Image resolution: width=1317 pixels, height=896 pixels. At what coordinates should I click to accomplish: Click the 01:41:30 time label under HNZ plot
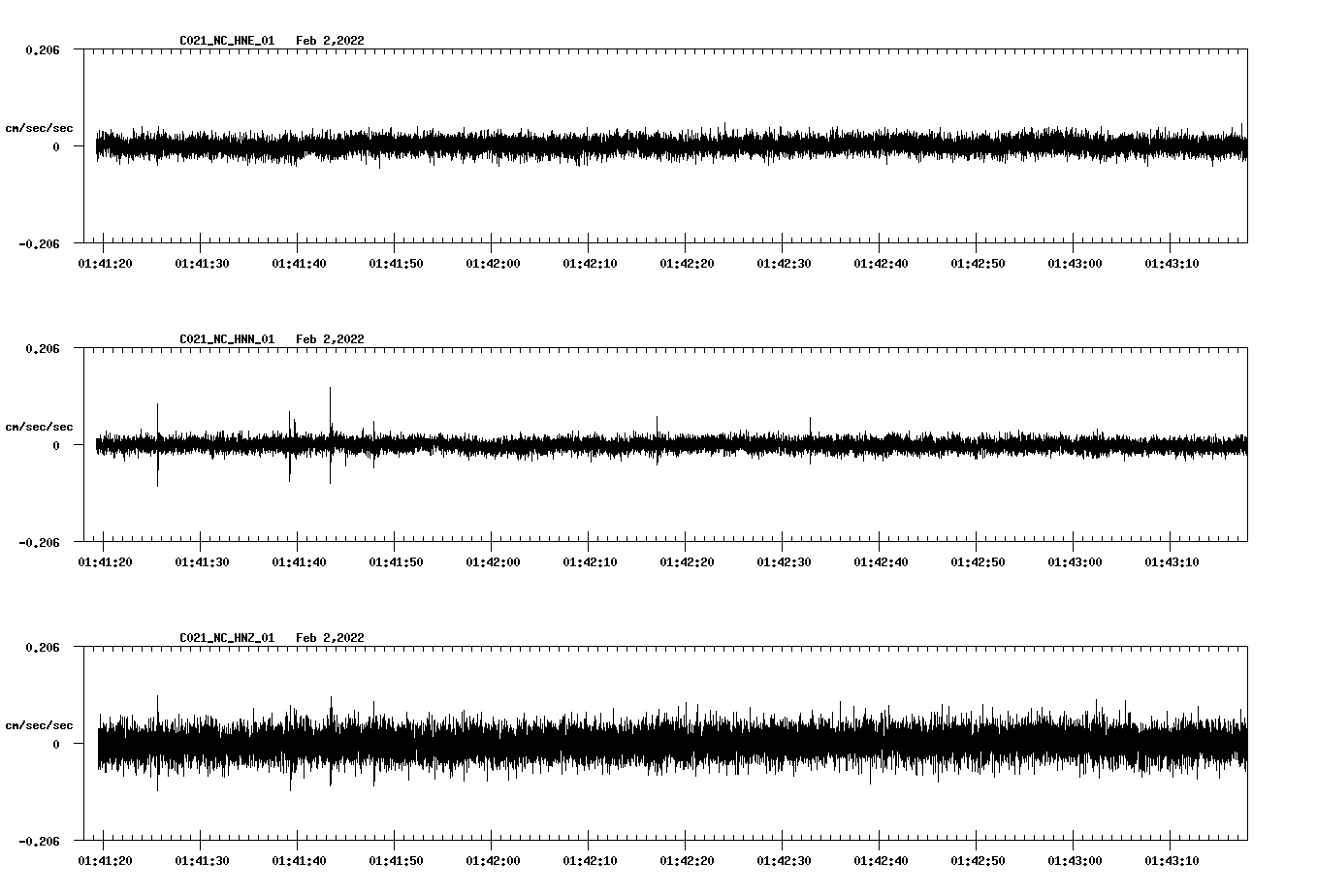[202, 861]
